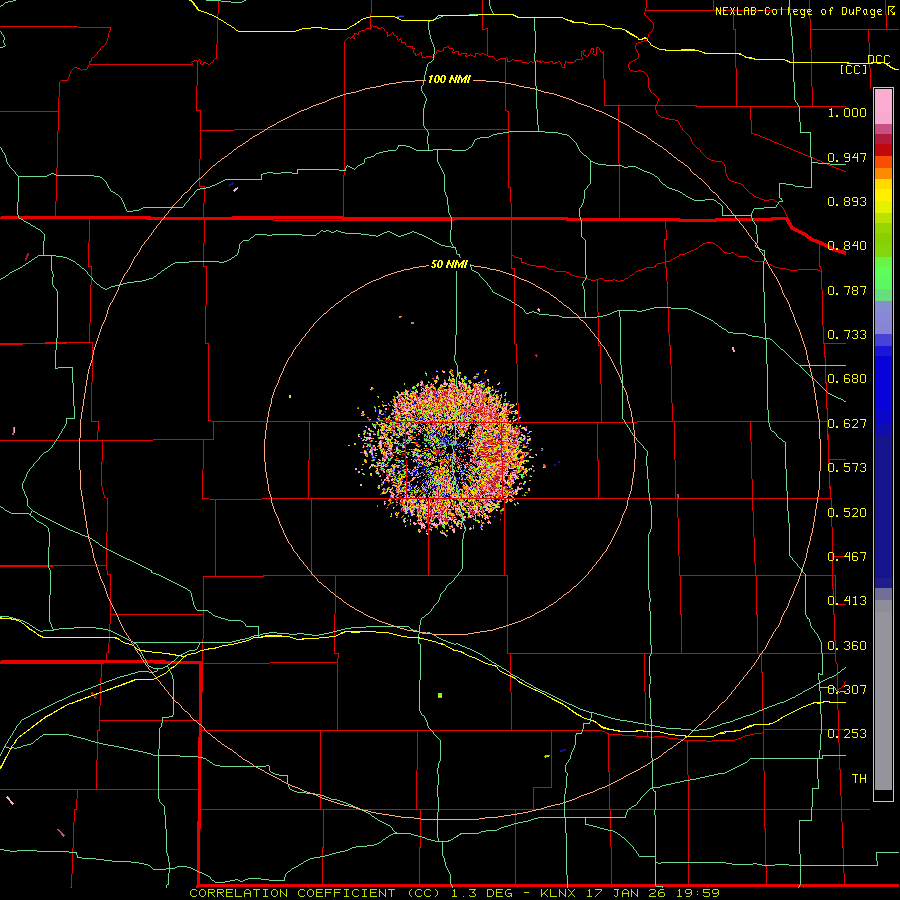Click the 0.520 legend value
The image size is (900, 900).
pyautogui.click(x=847, y=513)
